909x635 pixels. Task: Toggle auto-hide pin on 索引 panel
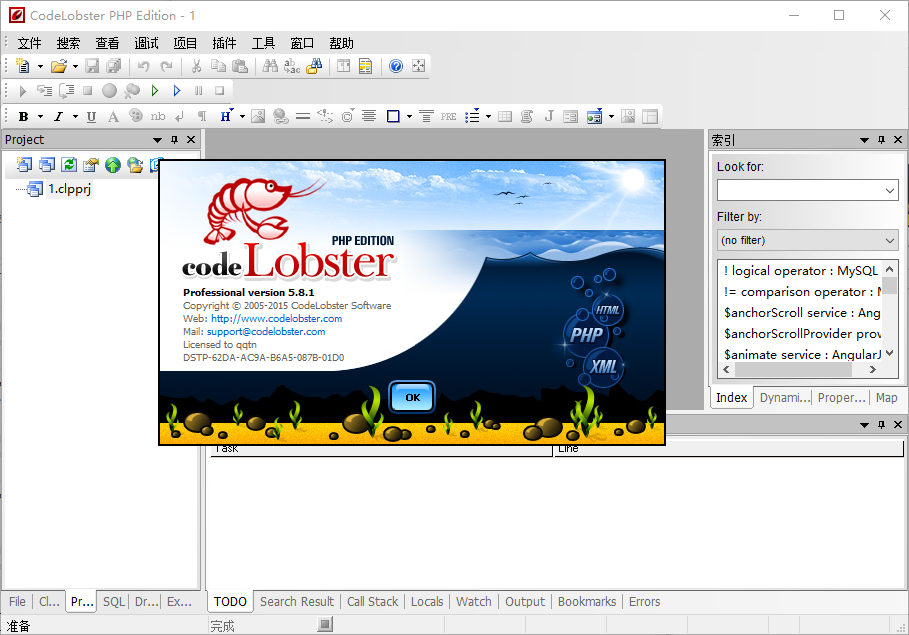(x=881, y=140)
